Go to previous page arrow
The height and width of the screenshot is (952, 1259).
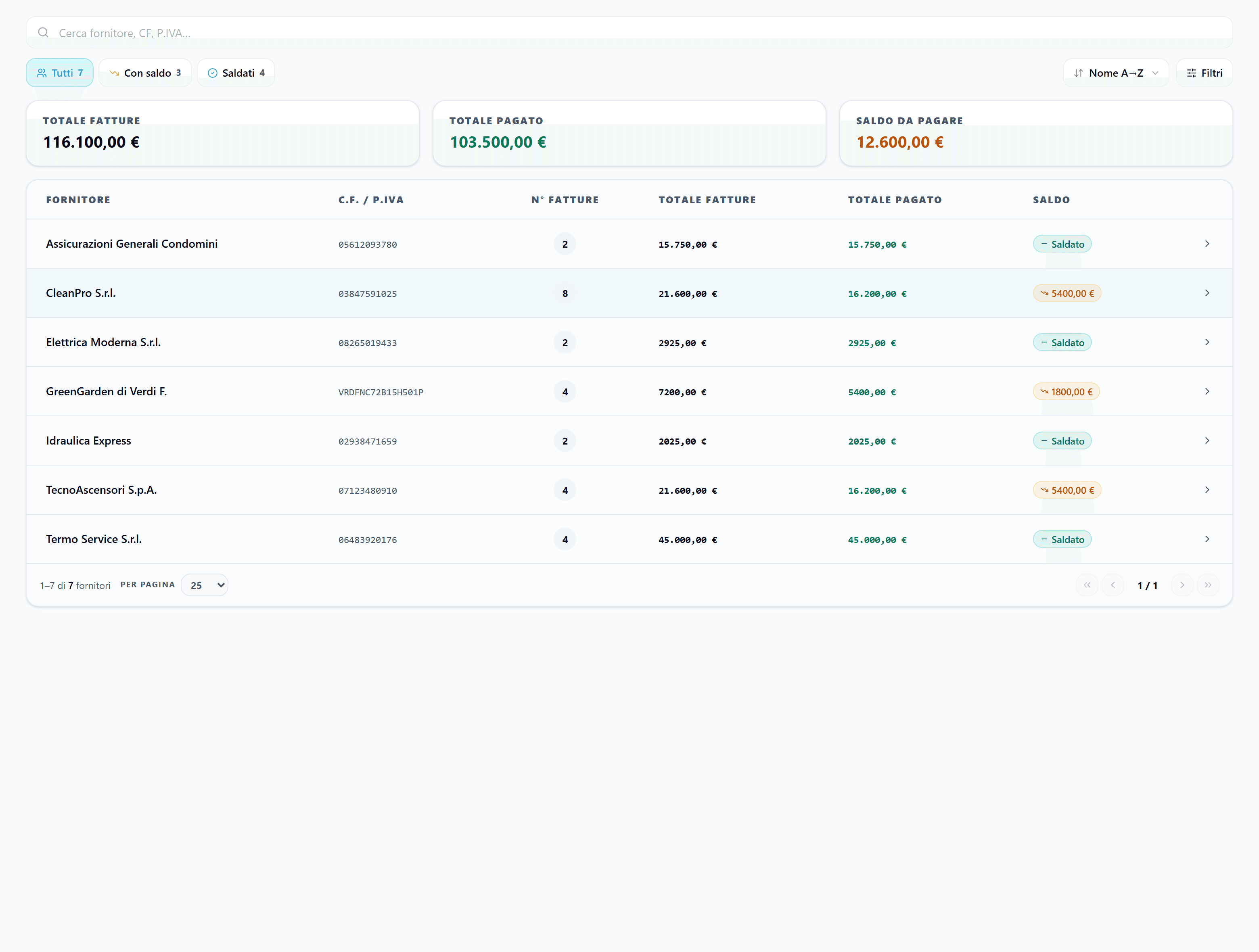[x=1113, y=585]
